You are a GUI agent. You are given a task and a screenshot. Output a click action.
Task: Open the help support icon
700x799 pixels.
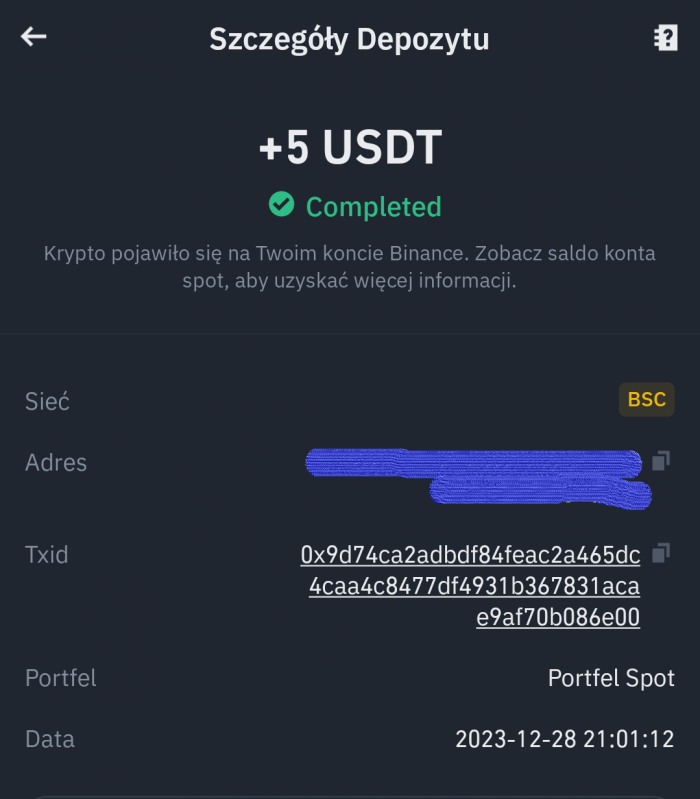click(x=665, y=38)
